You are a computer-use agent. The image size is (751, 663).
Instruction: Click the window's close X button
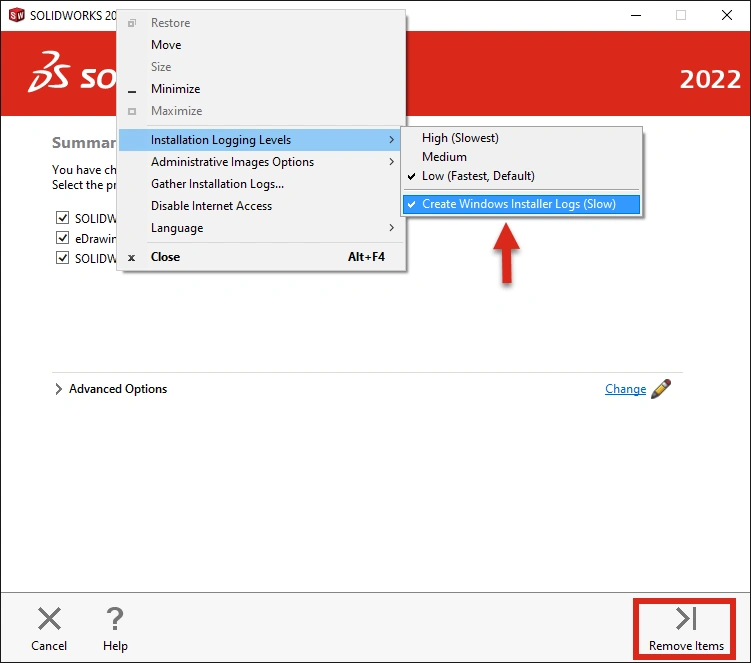(727, 15)
